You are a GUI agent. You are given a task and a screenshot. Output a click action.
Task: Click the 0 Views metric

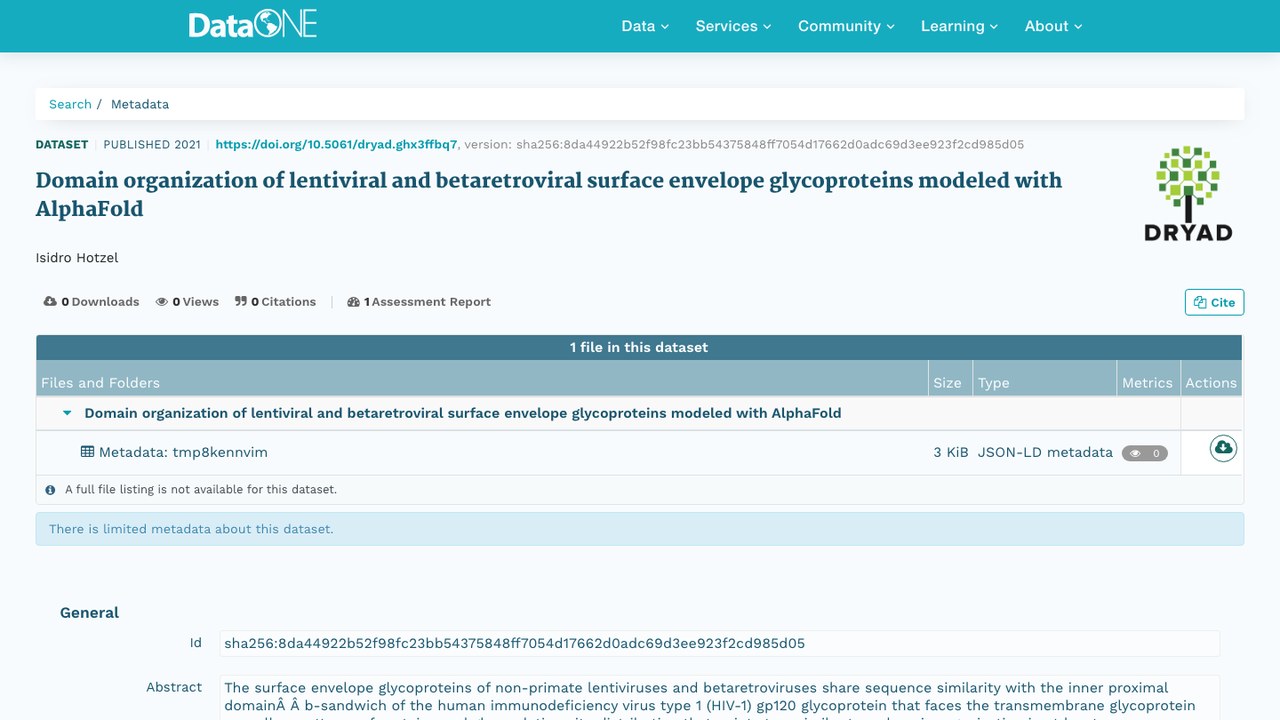tap(187, 302)
